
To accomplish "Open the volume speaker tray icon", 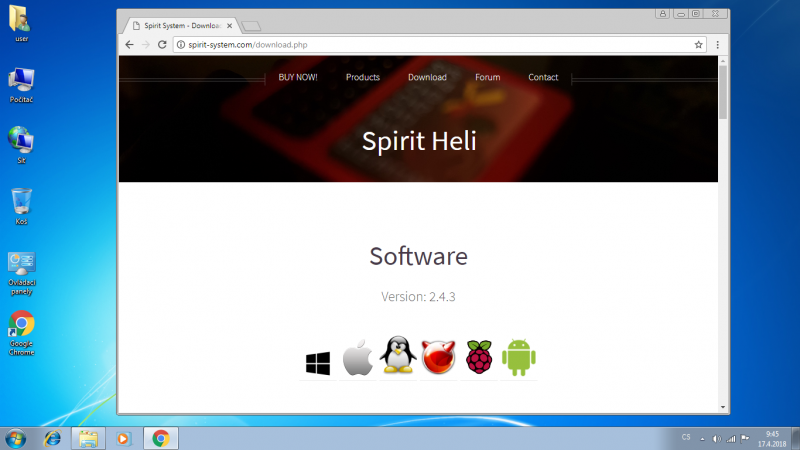I will [717, 439].
